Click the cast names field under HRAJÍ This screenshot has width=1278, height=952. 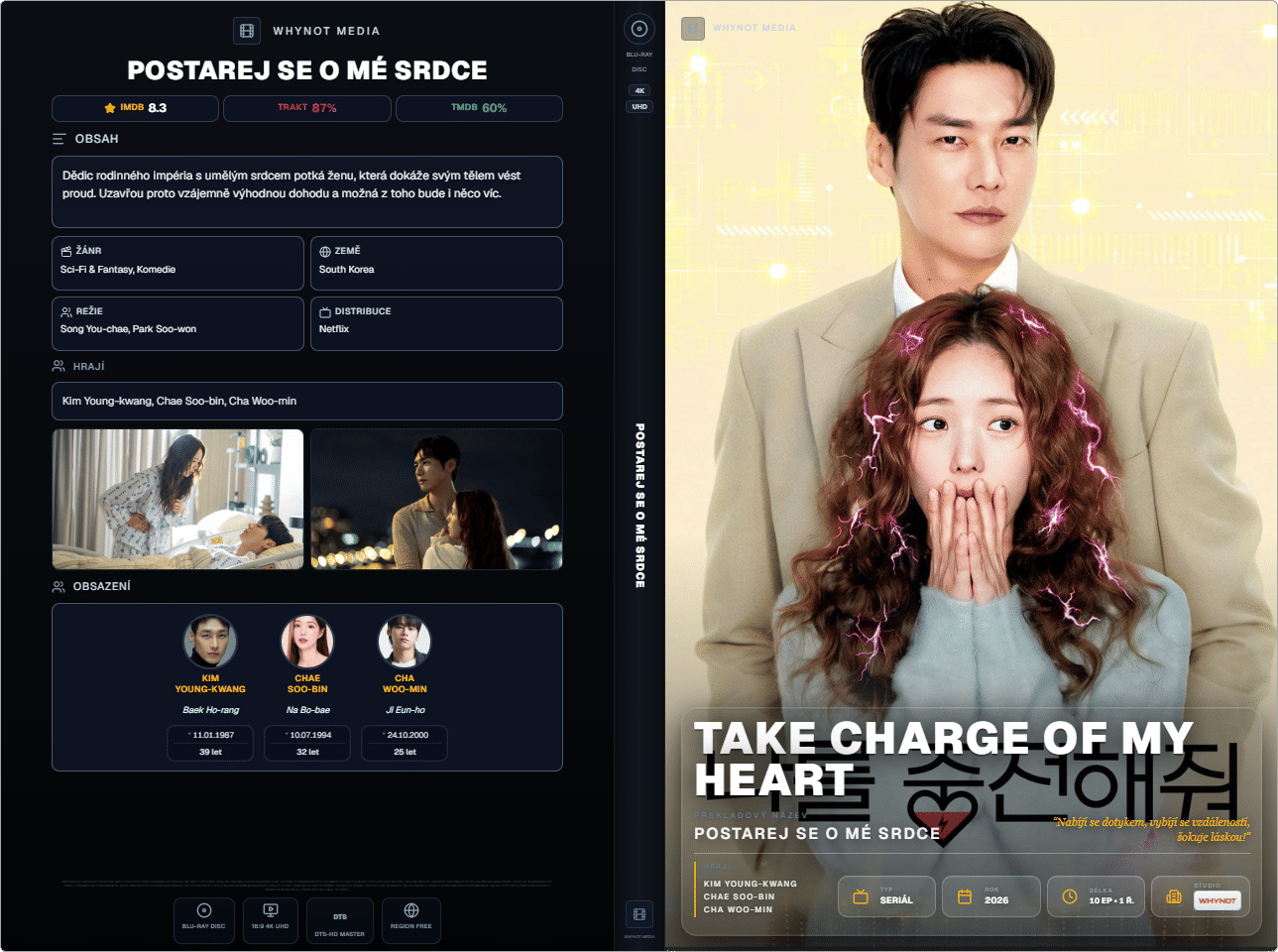point(307,401)
